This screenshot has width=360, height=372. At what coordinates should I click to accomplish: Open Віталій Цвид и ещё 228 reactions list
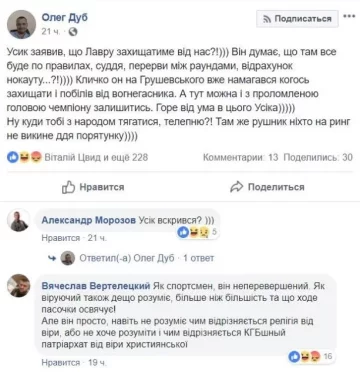pos(96,157)
